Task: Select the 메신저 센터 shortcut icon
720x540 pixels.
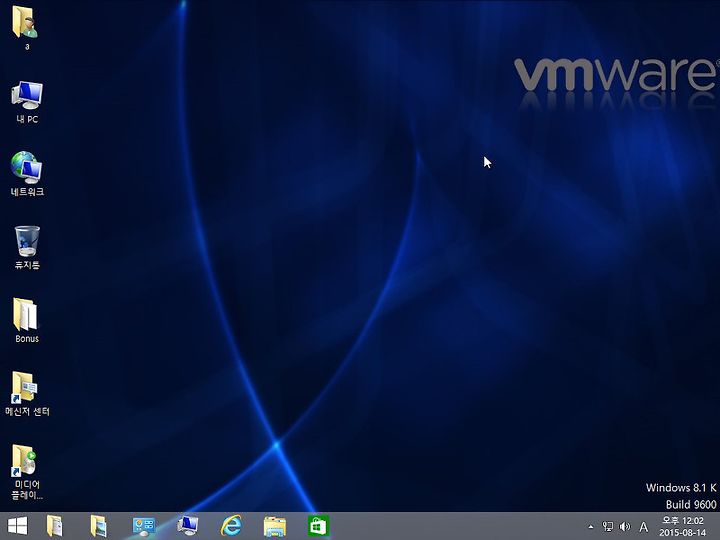Action: pos(27,394)
